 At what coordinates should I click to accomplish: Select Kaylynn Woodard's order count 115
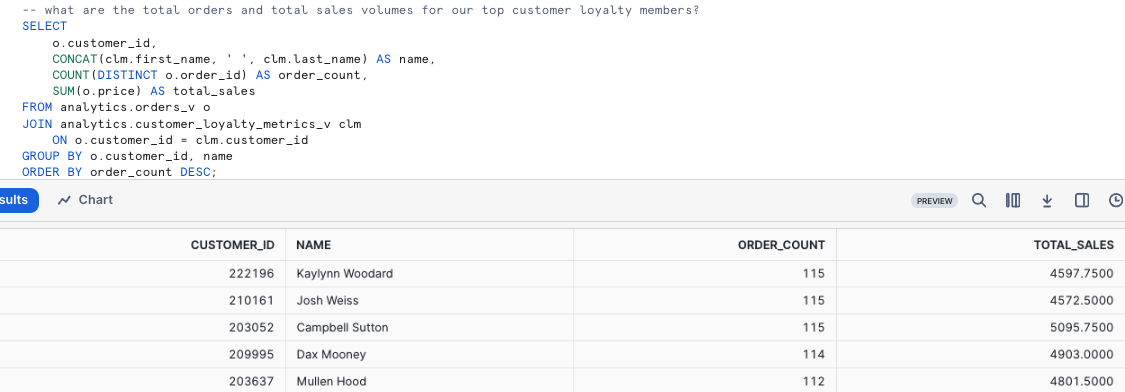705,274
